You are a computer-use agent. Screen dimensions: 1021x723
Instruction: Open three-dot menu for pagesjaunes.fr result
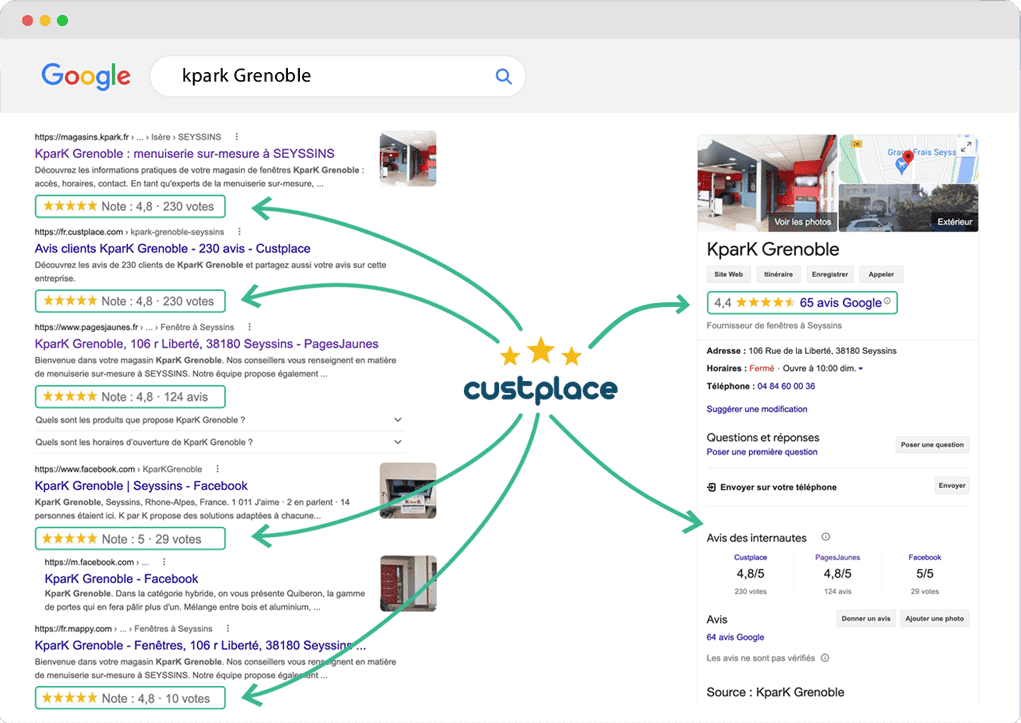(249, 327)
